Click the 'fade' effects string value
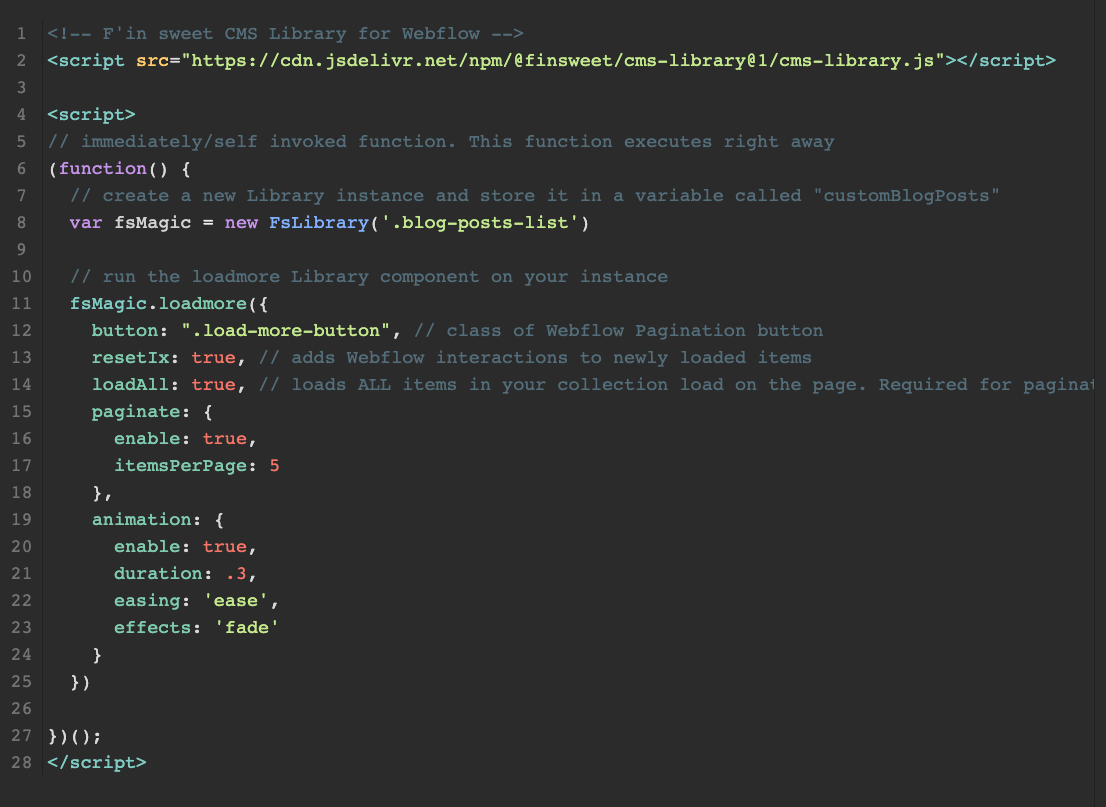This screenshot has height=807, width=1106. tap(247, 628)
